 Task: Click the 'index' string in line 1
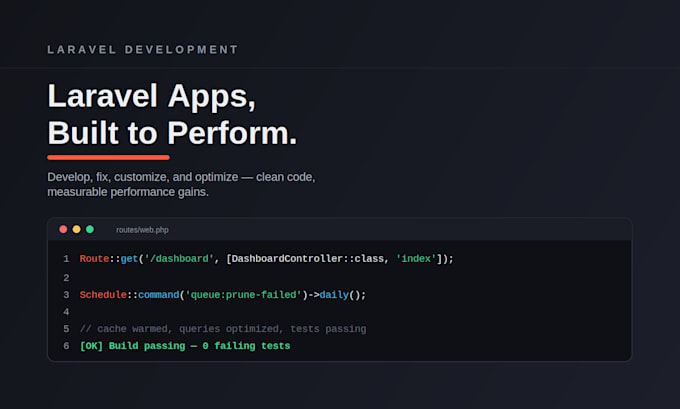(416, 258)
